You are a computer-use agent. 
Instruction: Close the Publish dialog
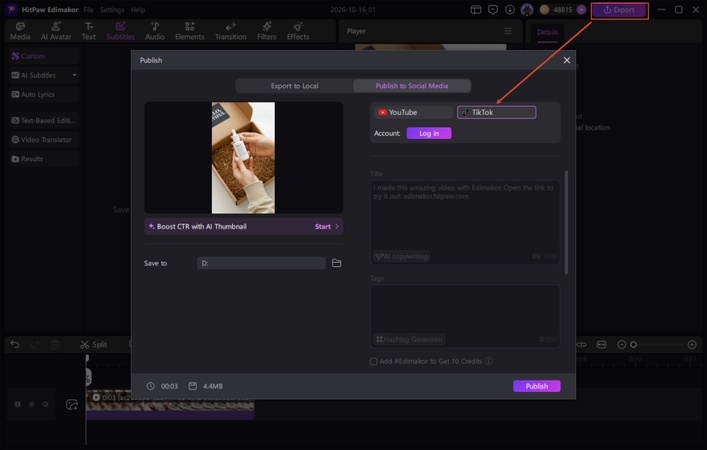click(567, 60)
